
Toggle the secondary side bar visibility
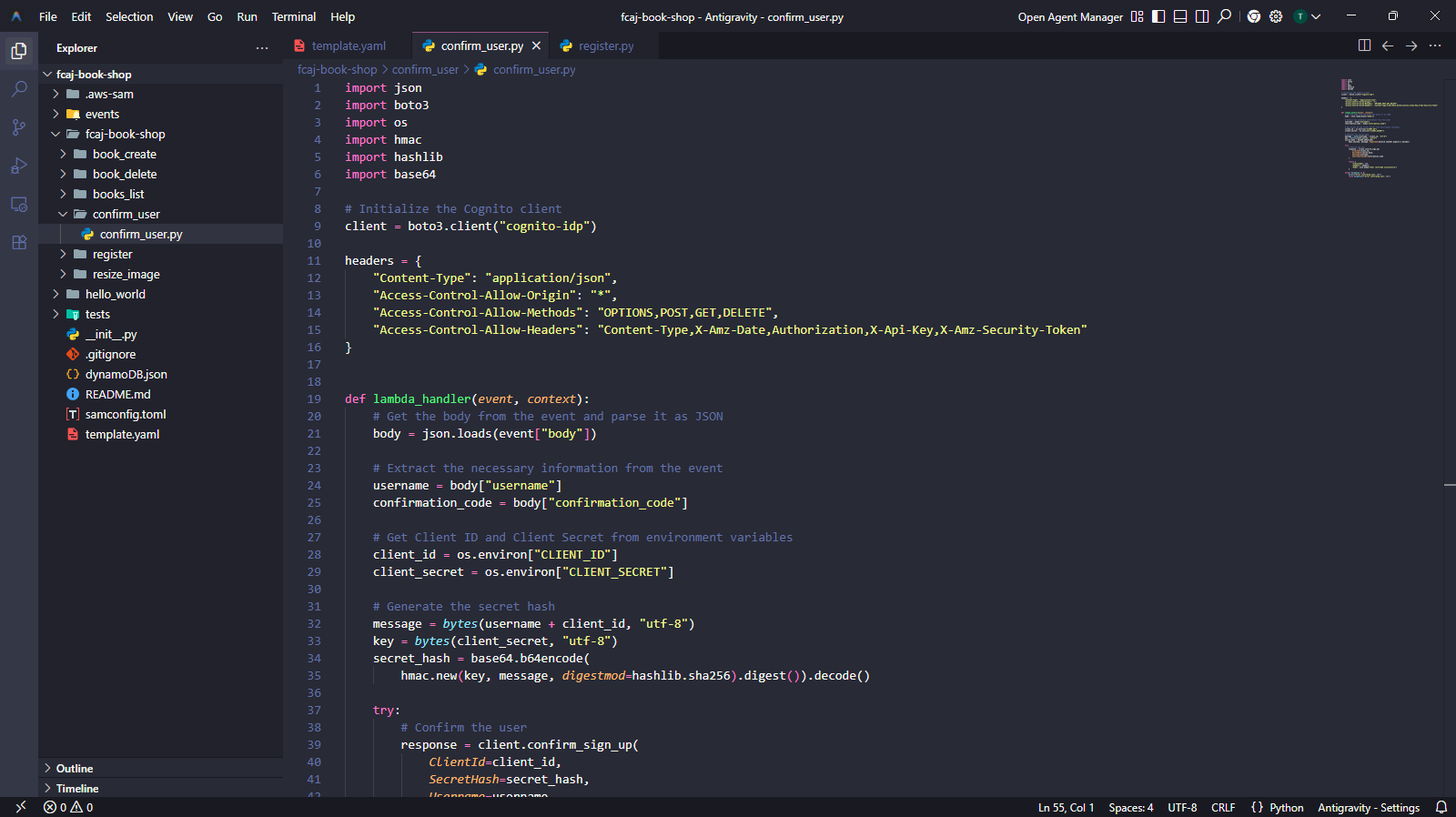(1202, 16)
